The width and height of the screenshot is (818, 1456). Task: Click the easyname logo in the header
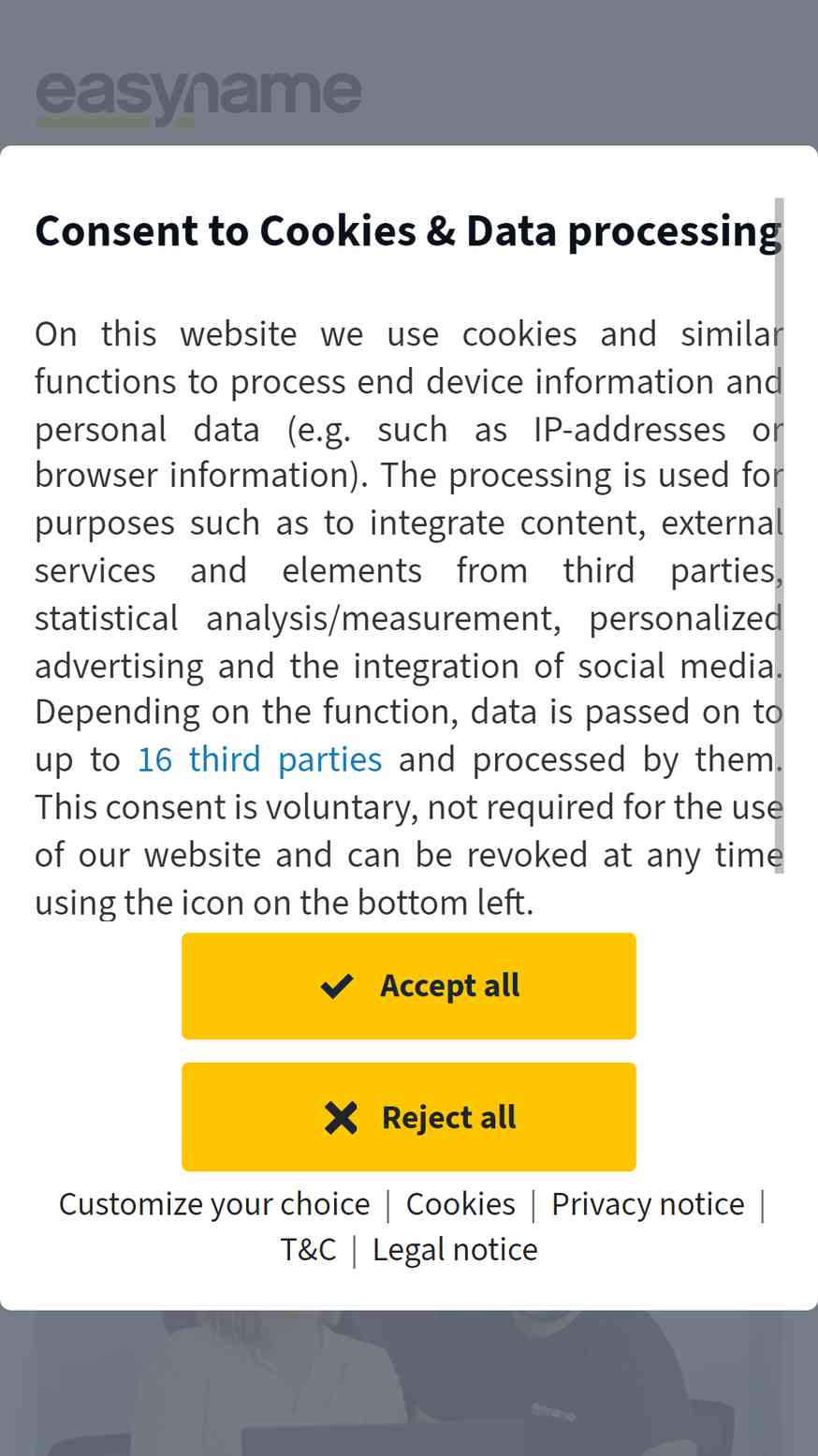point(198,97)
